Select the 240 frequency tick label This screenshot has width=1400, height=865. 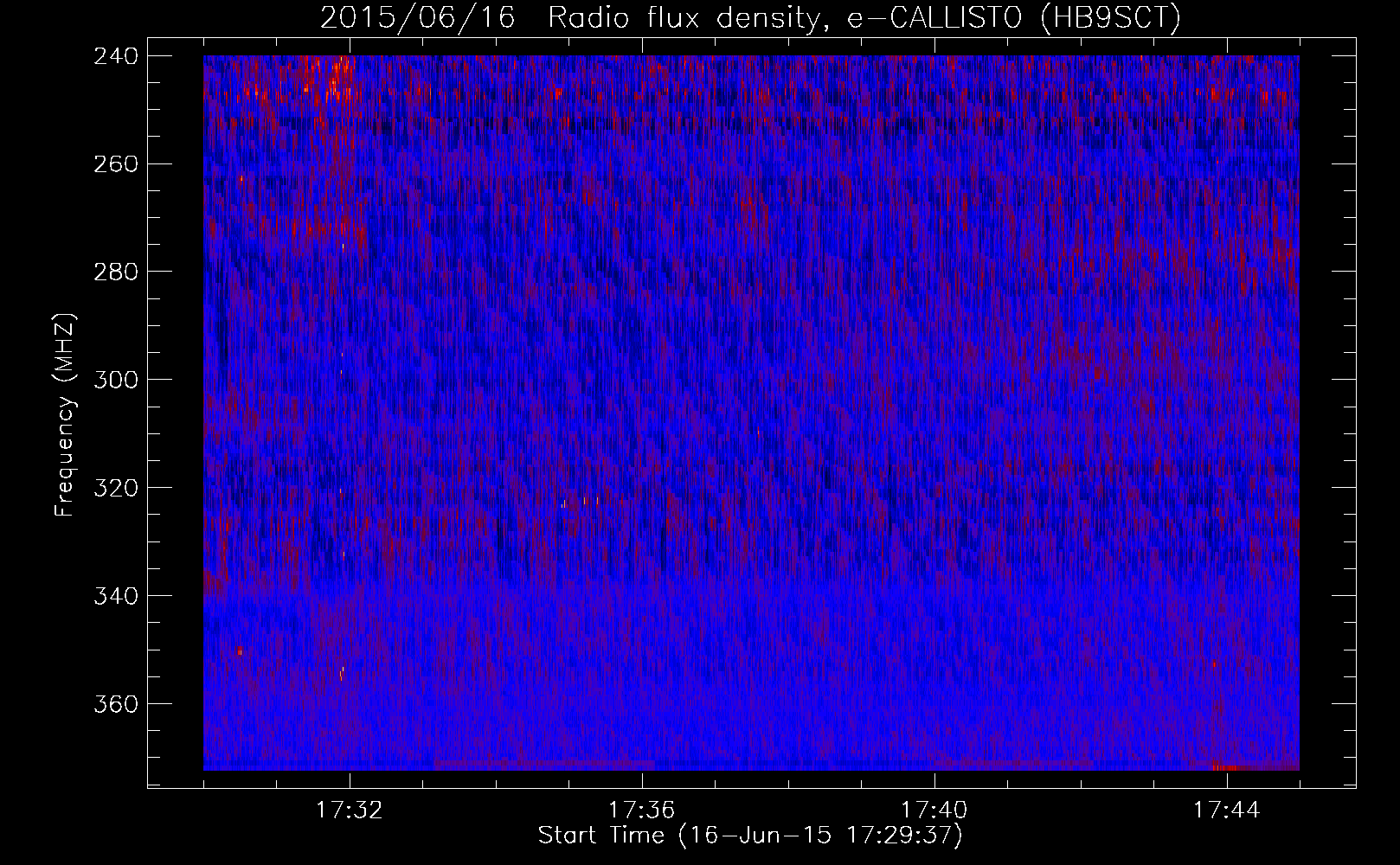[116, 55]
